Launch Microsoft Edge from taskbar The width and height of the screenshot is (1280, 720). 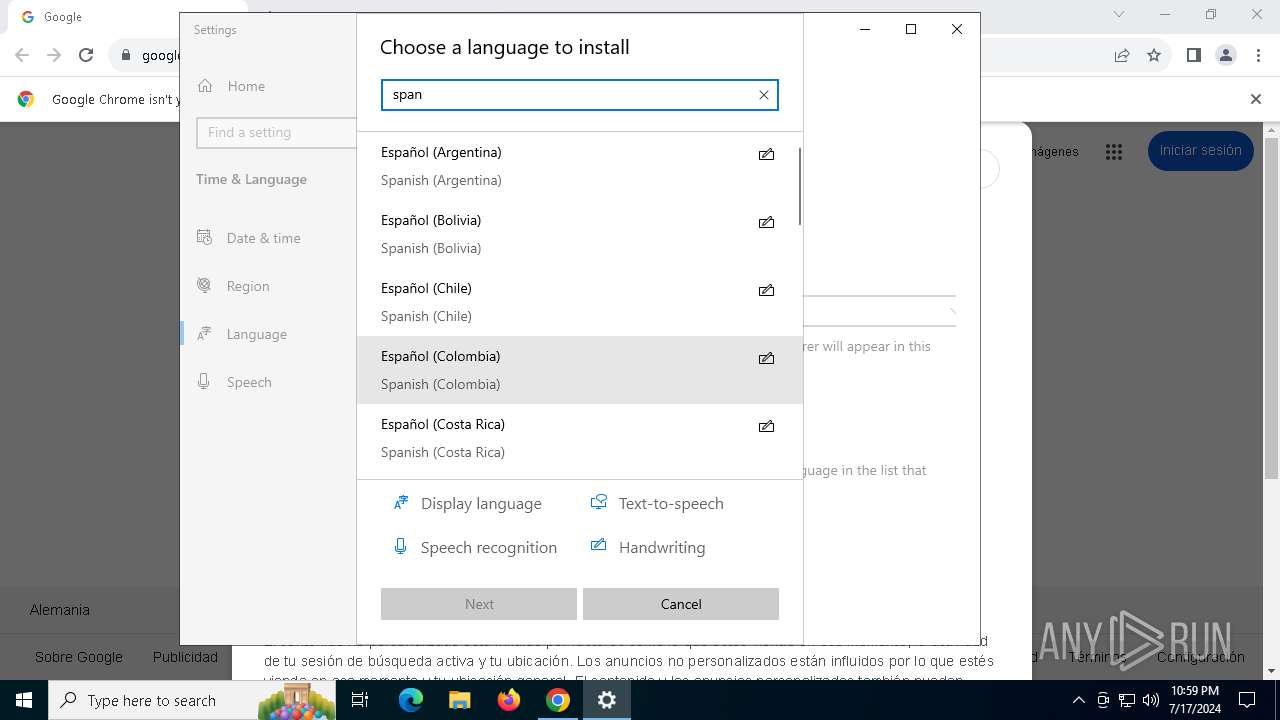click(x=411, y=700)
